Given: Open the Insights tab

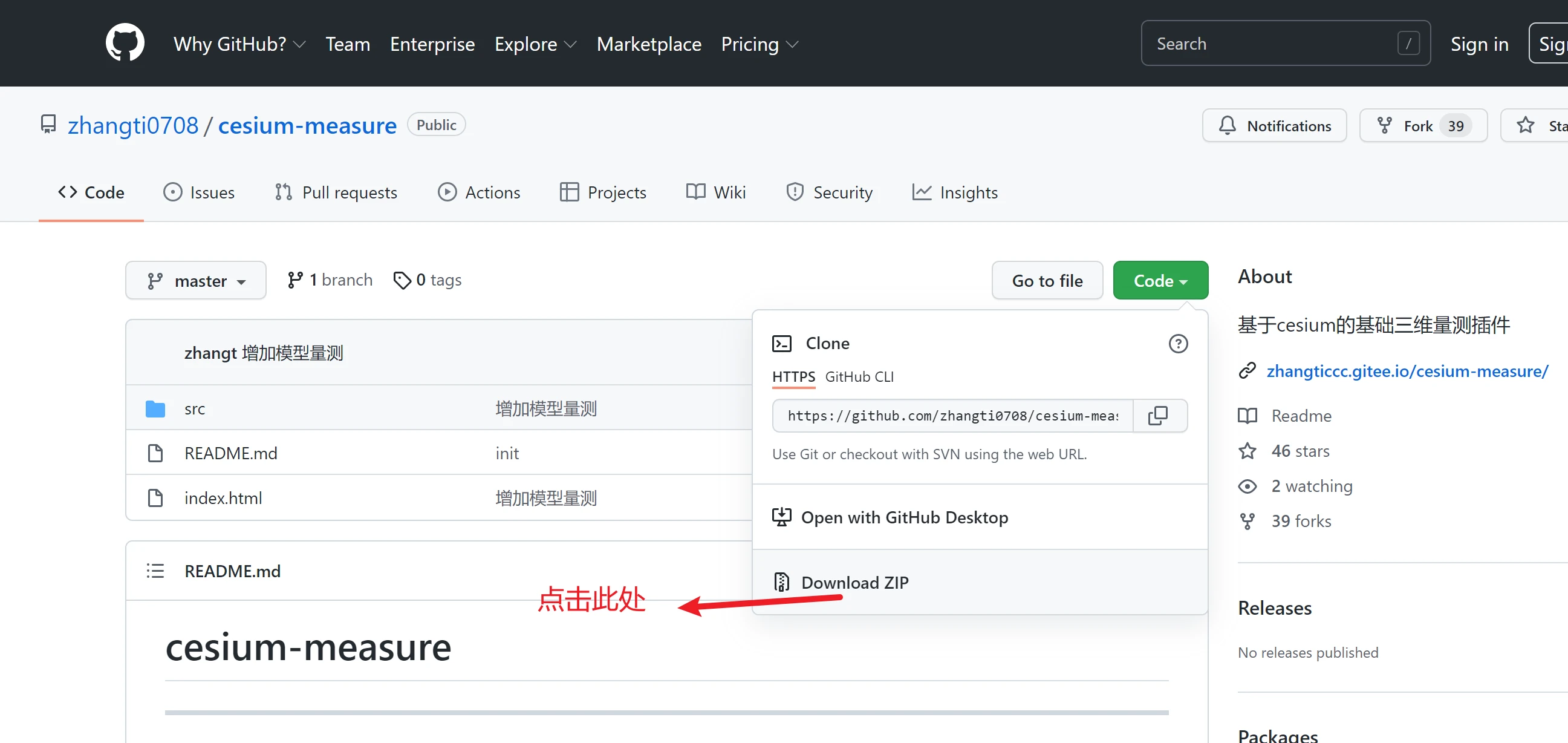Looking at the screenshot, I should click(x=954, y=192).
